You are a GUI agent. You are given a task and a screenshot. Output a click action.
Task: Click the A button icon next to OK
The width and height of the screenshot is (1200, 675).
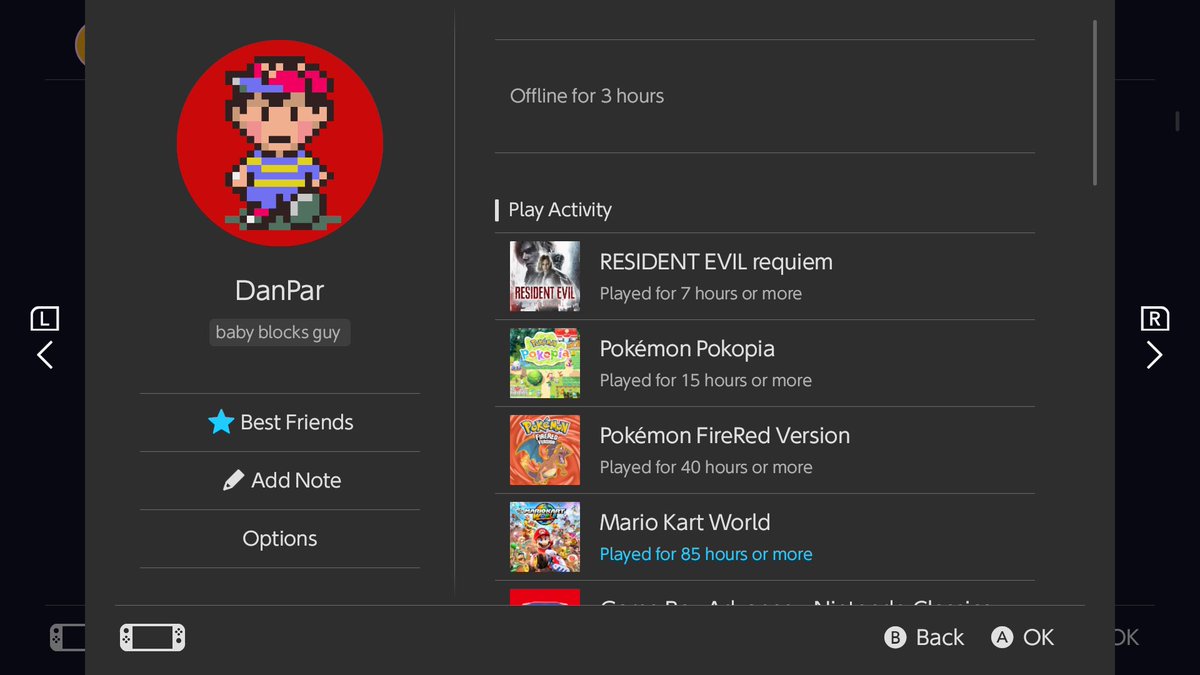click(1002, 637)
